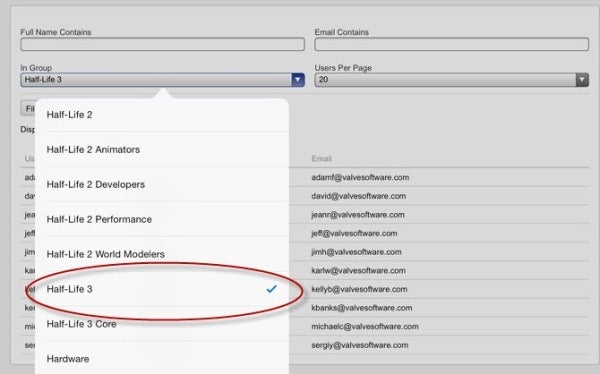Select Half-Life 2 Animators group
The width and height of the screenshot is (600, 374).
[x=162, y=149]
